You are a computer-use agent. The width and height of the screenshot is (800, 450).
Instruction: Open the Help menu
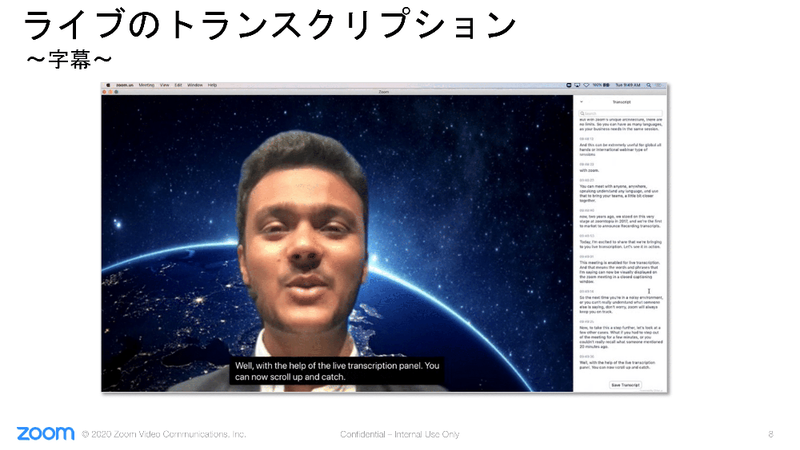212,85
